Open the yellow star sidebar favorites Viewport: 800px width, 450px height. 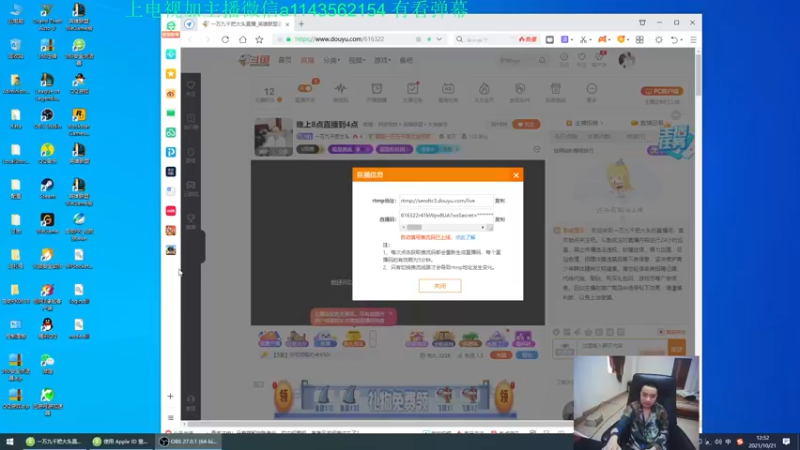171,74
